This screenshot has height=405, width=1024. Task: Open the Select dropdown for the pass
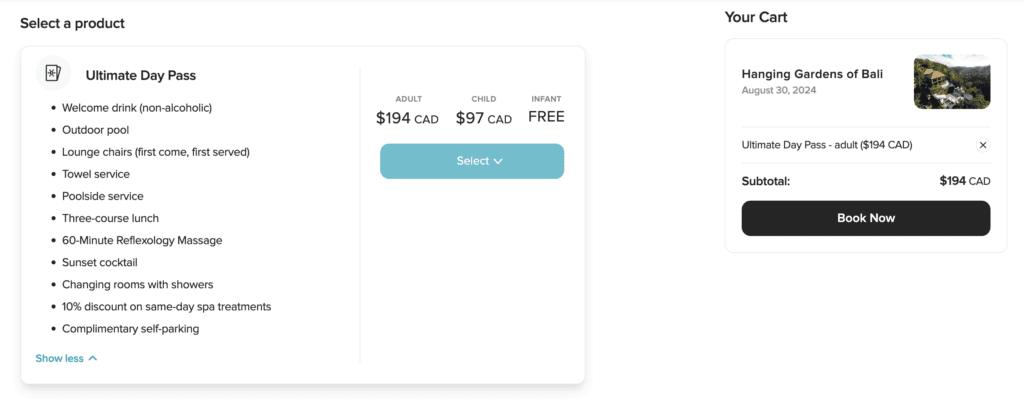tap(472, 161)
